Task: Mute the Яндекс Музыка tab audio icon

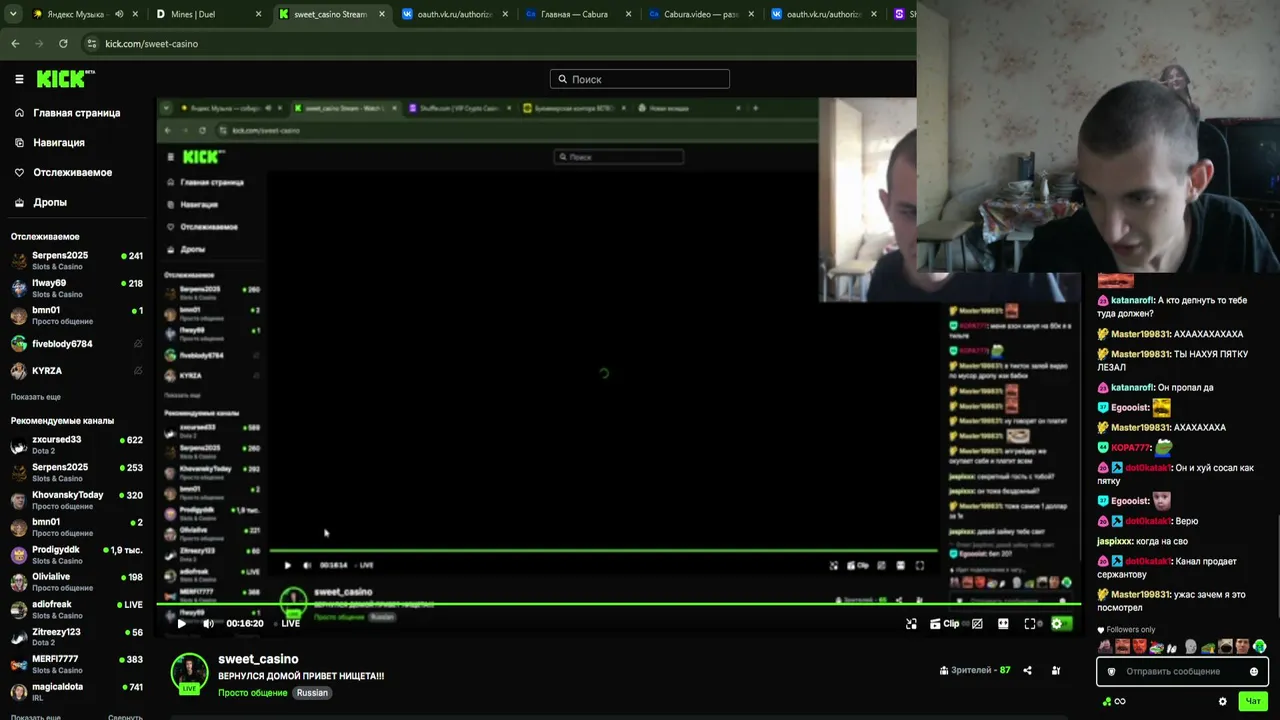Action: (x=119, y=14)
